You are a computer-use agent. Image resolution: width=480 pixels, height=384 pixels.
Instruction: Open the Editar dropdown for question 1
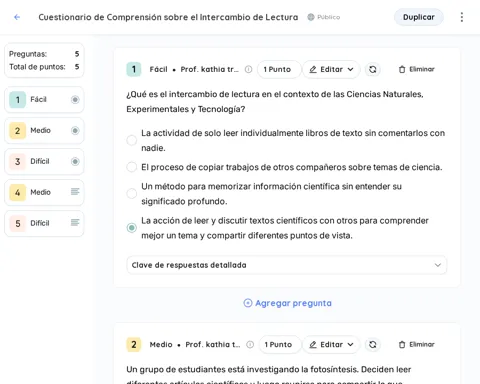[331, 69]
